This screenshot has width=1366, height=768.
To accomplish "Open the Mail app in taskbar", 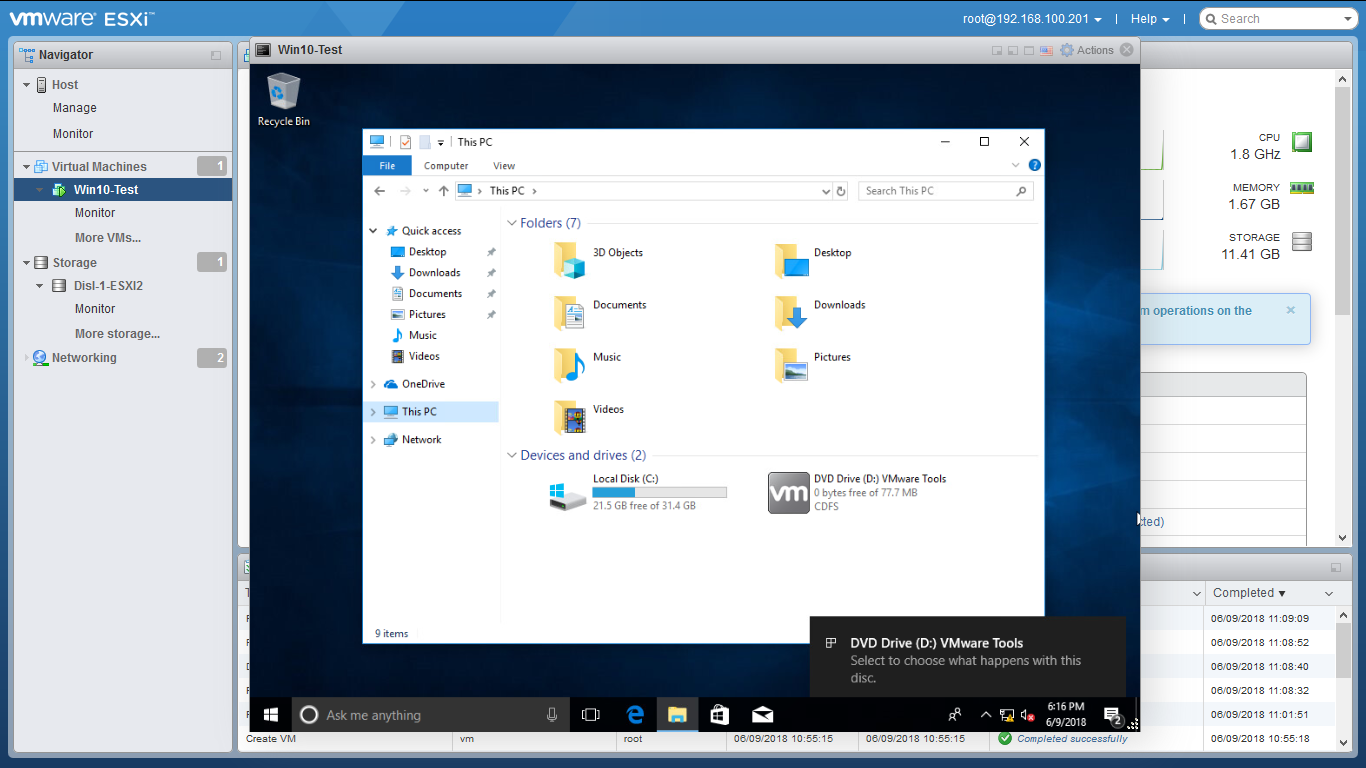I will (x=762, y=714).
